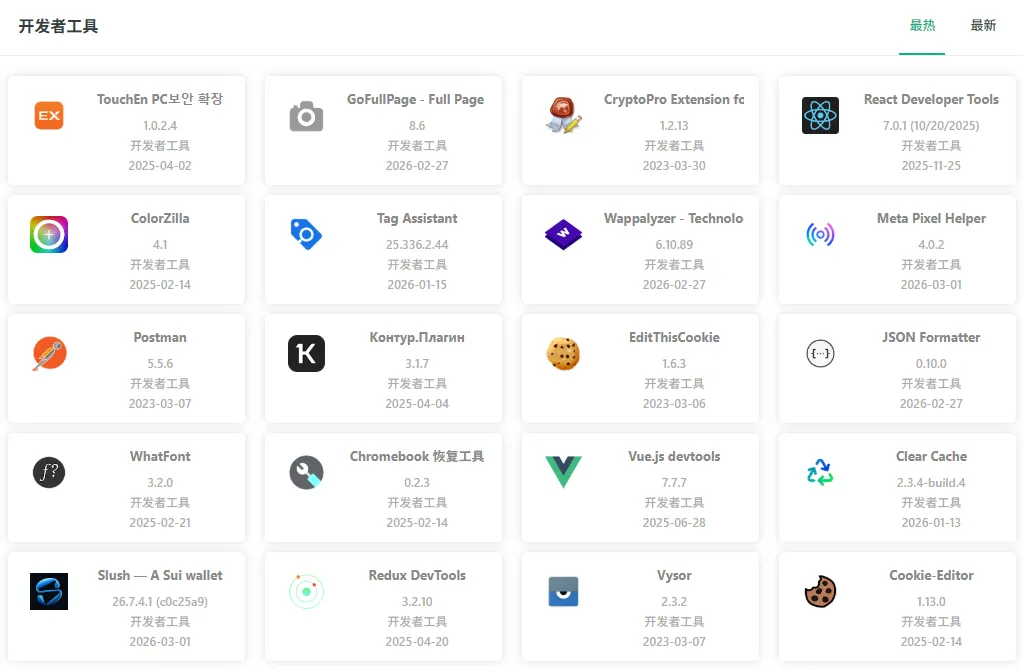Click the date 2026-01-13
Viewport: 1023px width, 670px height.
pos(931,523)
